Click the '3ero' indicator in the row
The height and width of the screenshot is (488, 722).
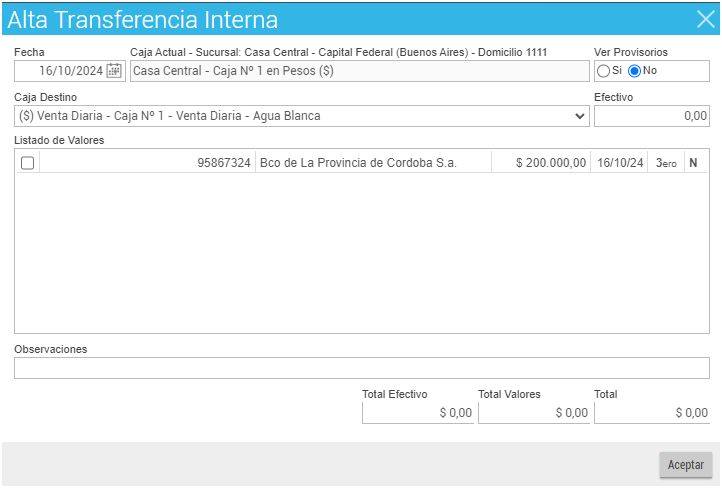[x=665, y=163]
